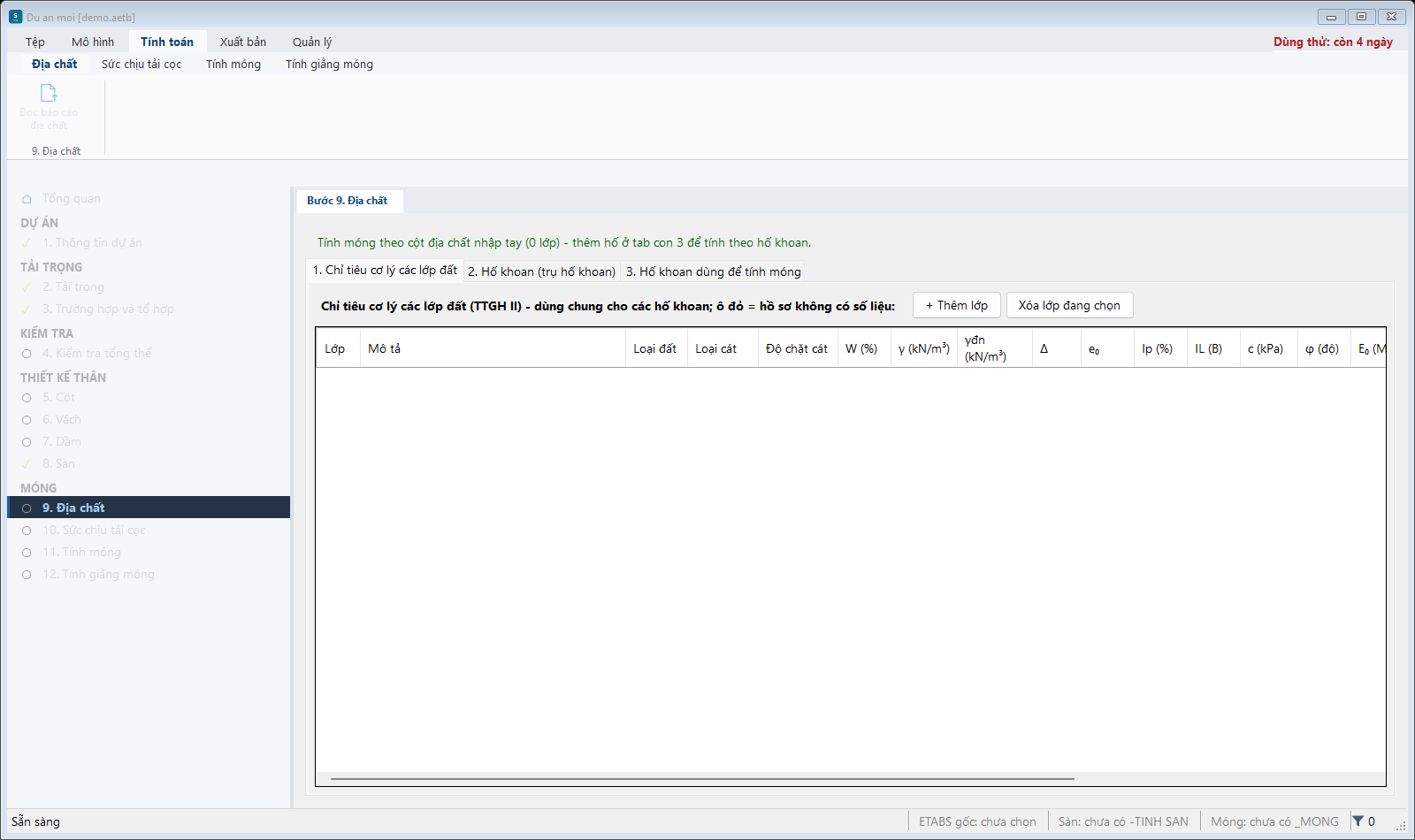
Task: Select tab 1. Chỉ tiêu cơ lý các lớp đất
Action: [385, 270]
